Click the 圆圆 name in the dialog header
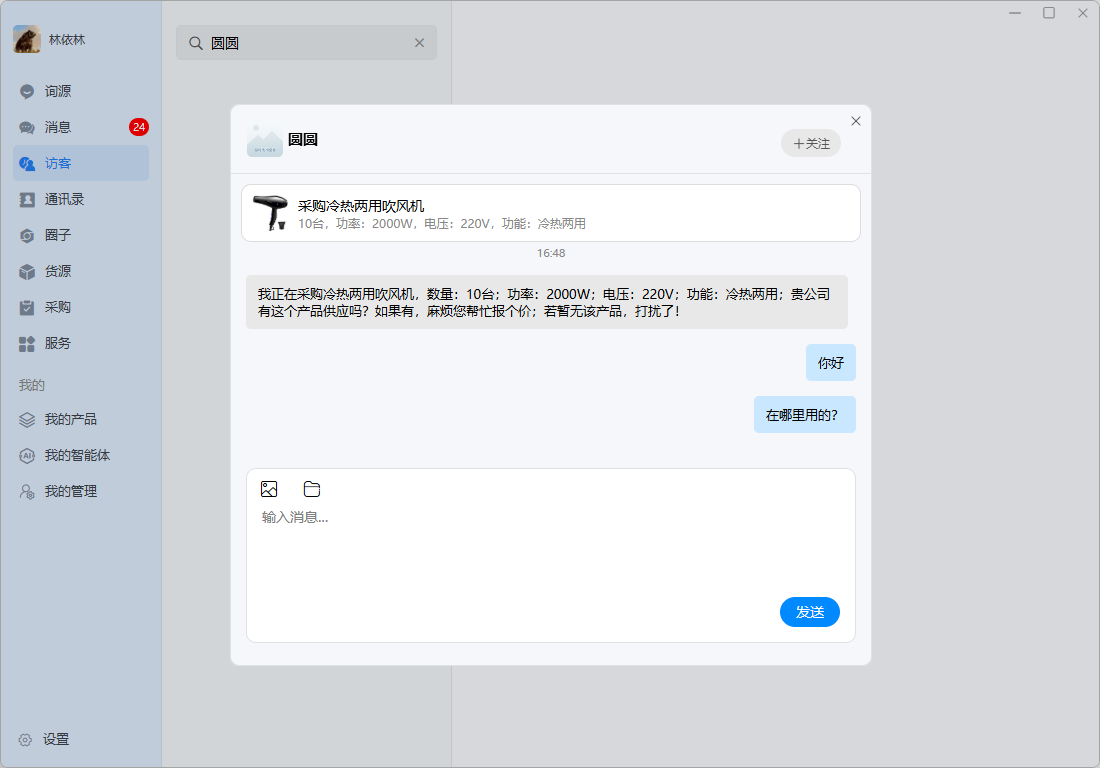Image resolution: width=1100 pixels, height=768 pixels. 303,140
